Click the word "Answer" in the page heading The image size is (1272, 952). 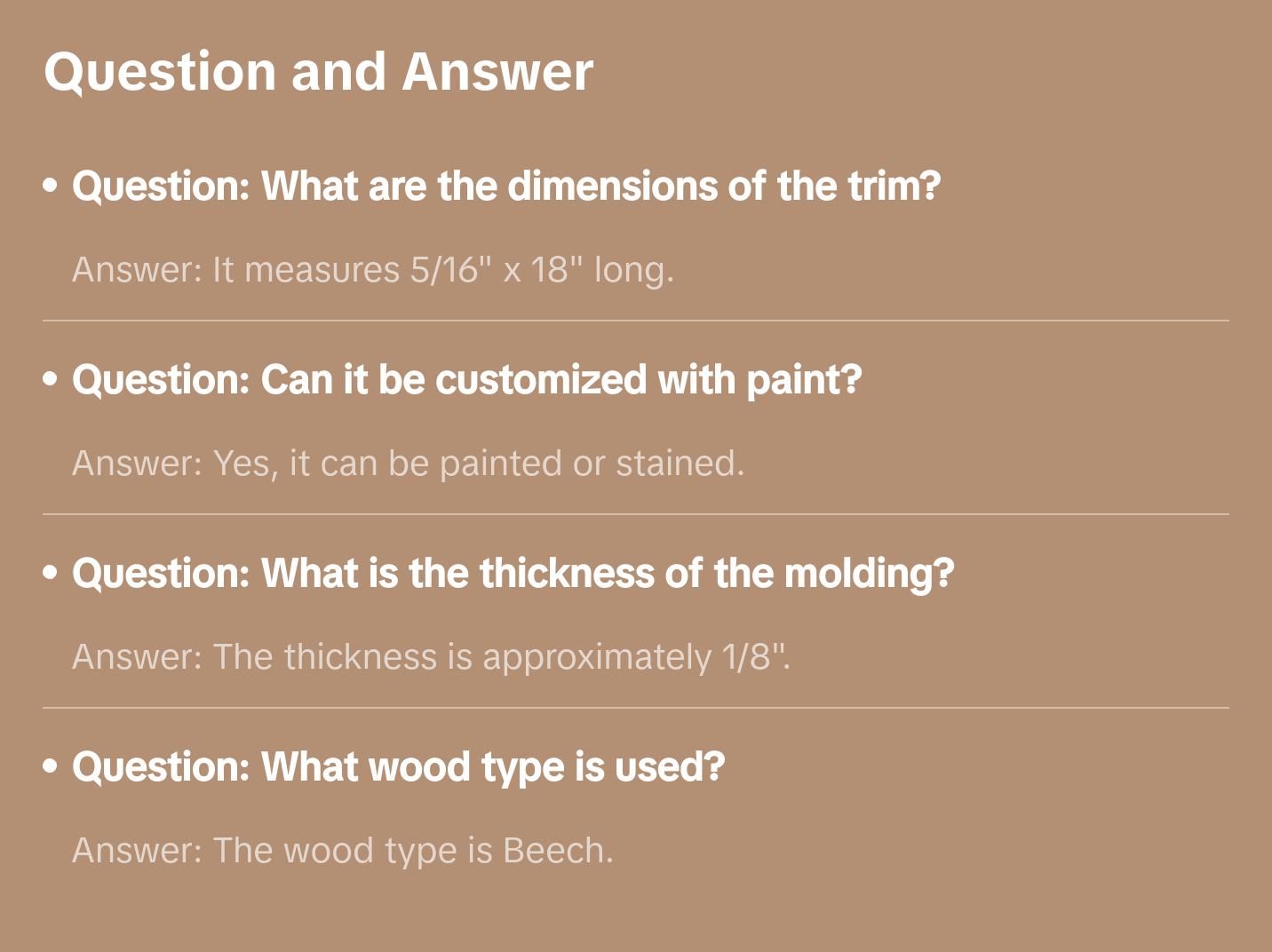pyautogui.click(x=497, y=71)
